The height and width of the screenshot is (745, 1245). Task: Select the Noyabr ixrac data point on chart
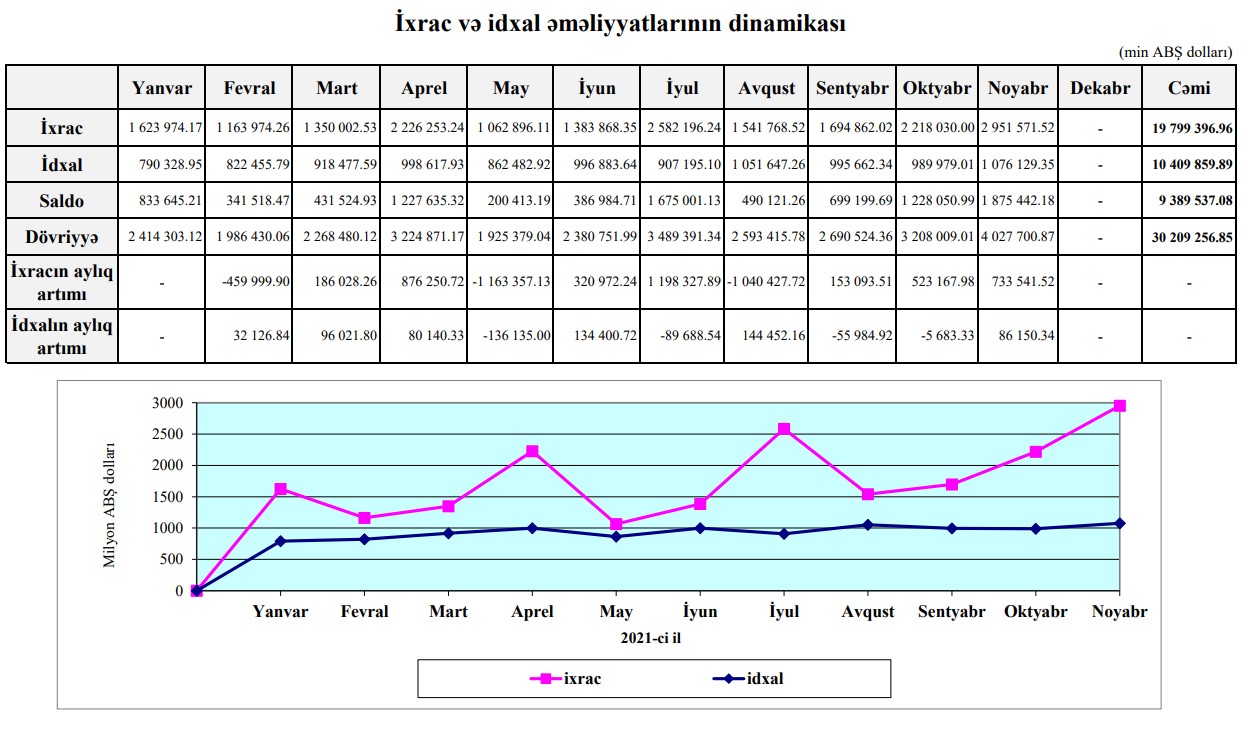click(x=1120, y=406)
